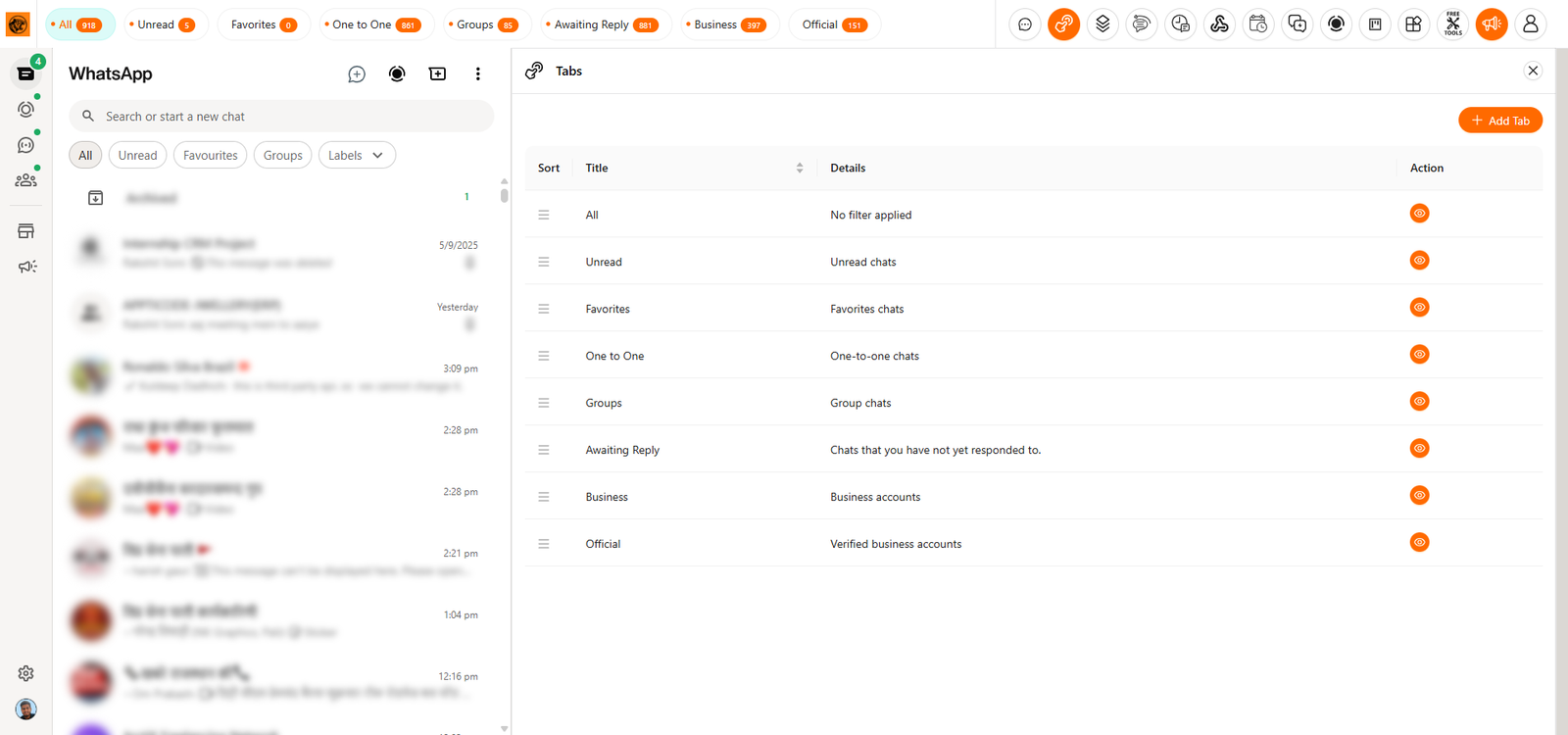Select the Groups chat filter chip
1568x735 pixels.
pos(283,156)
